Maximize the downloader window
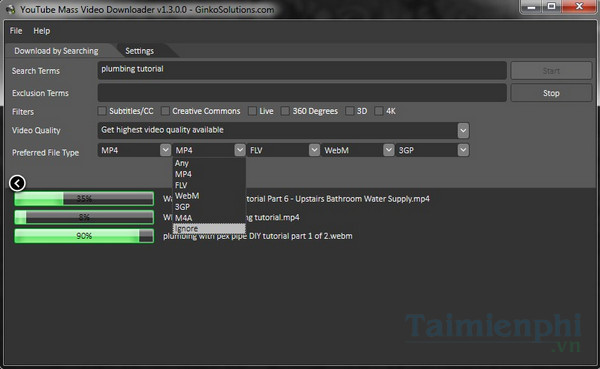The width and height of the screenshot is (600, 369). (552, 7)
